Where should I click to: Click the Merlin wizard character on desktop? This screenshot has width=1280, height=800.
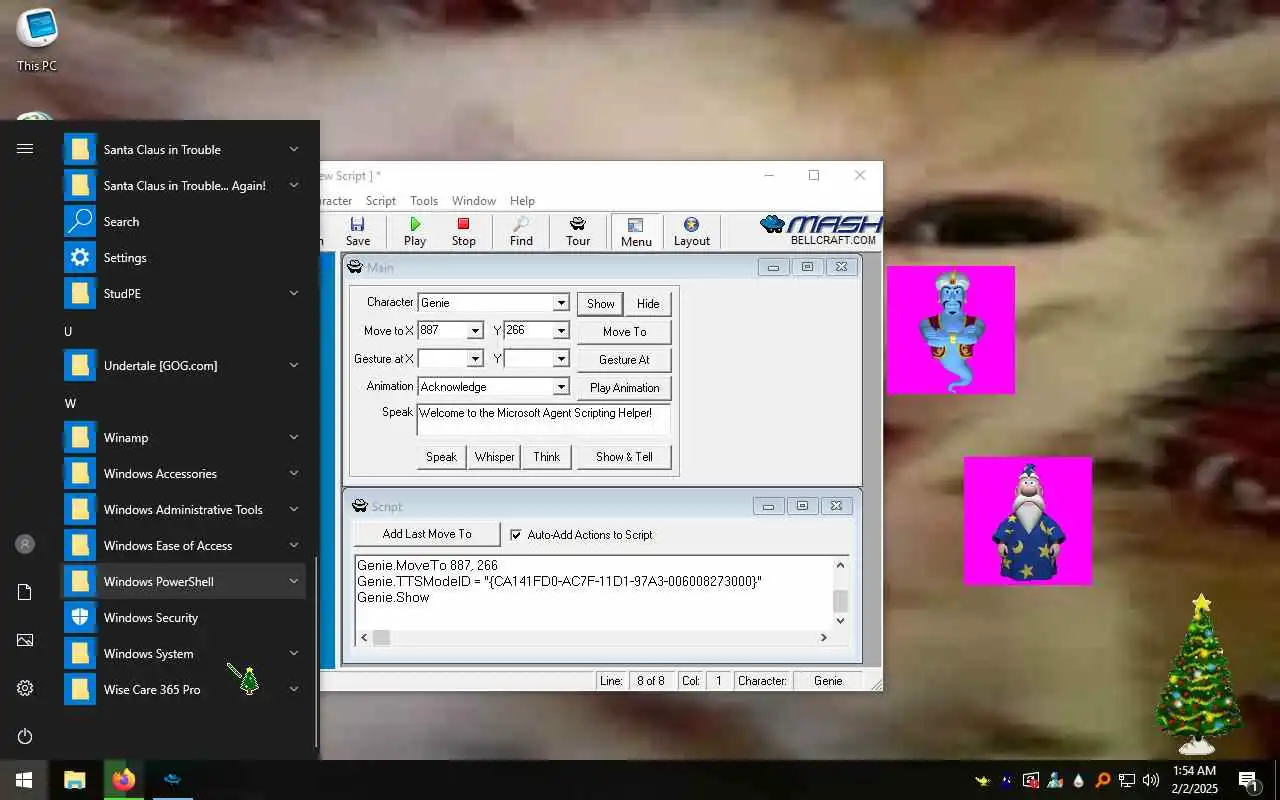(x=1028, y=521)
